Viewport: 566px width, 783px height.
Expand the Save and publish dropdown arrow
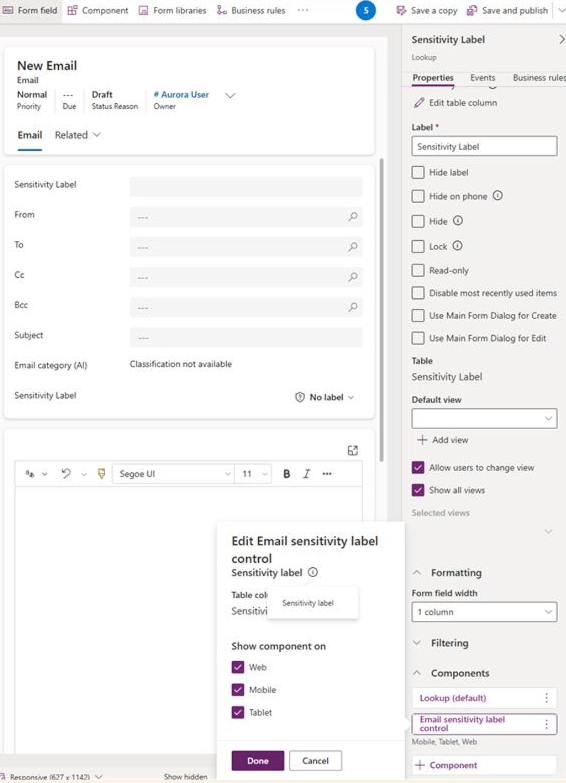click(561, 10)
